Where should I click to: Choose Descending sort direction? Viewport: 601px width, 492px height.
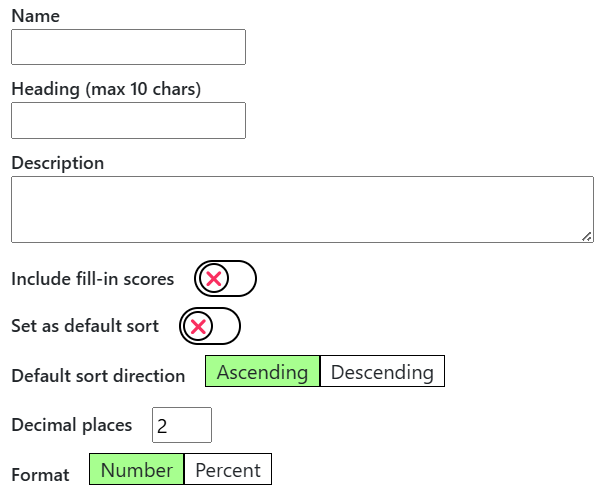382,371
